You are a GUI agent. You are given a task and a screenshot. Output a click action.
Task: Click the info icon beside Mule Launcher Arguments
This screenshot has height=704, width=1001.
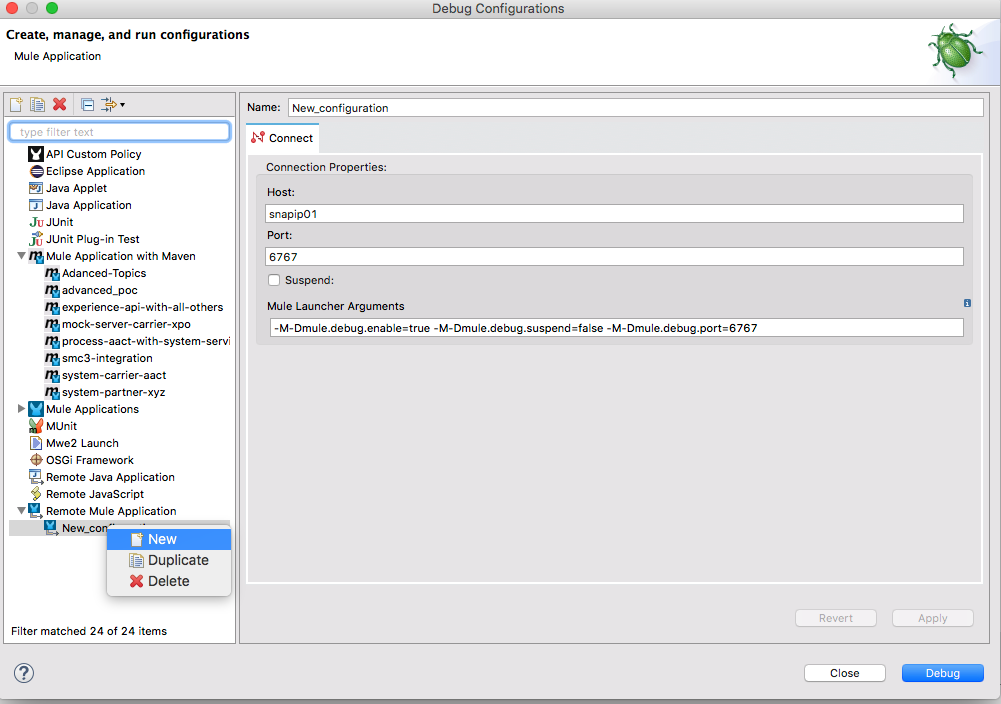(967, 303)
